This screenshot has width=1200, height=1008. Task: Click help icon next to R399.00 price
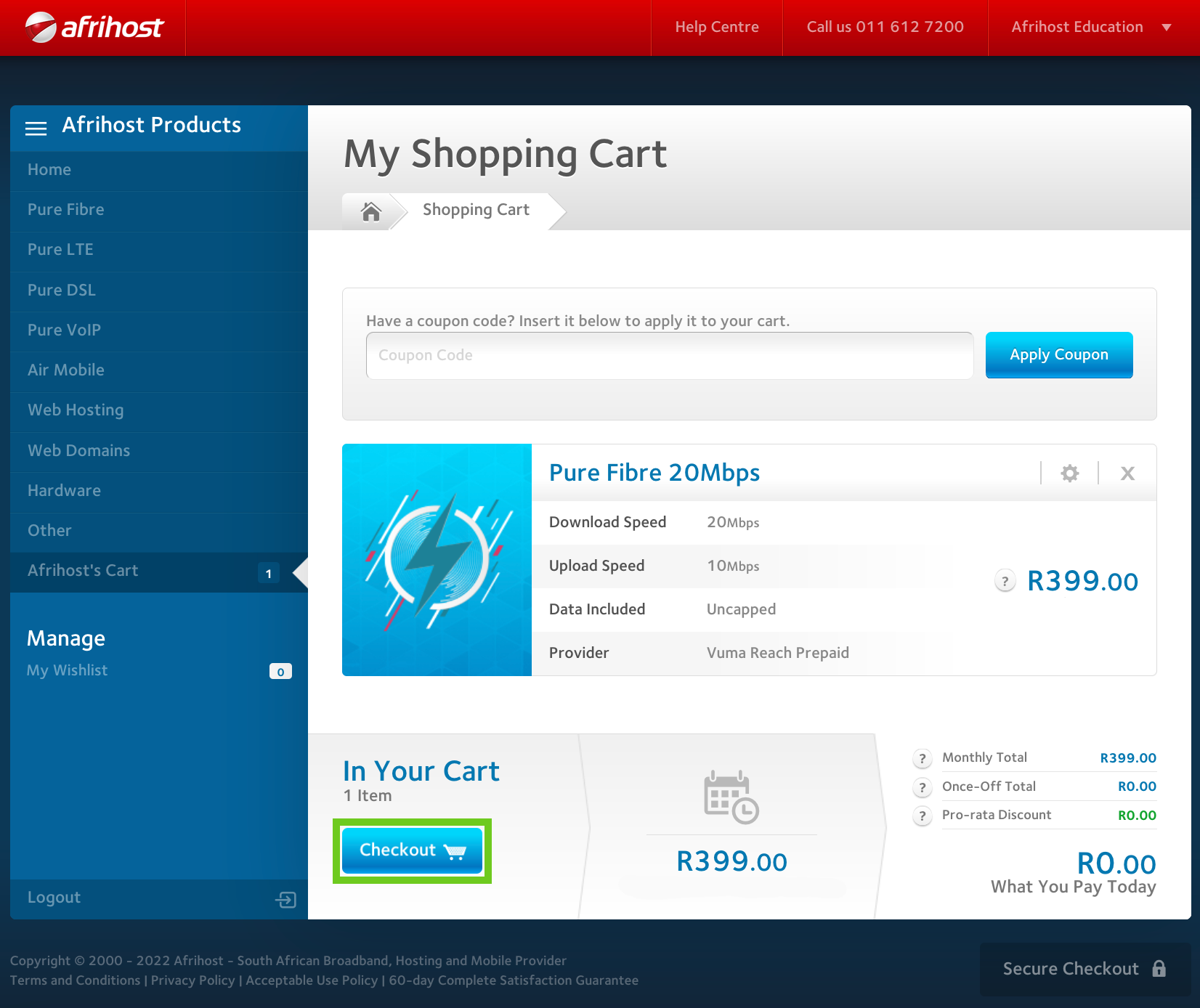tap(1005, 581)
